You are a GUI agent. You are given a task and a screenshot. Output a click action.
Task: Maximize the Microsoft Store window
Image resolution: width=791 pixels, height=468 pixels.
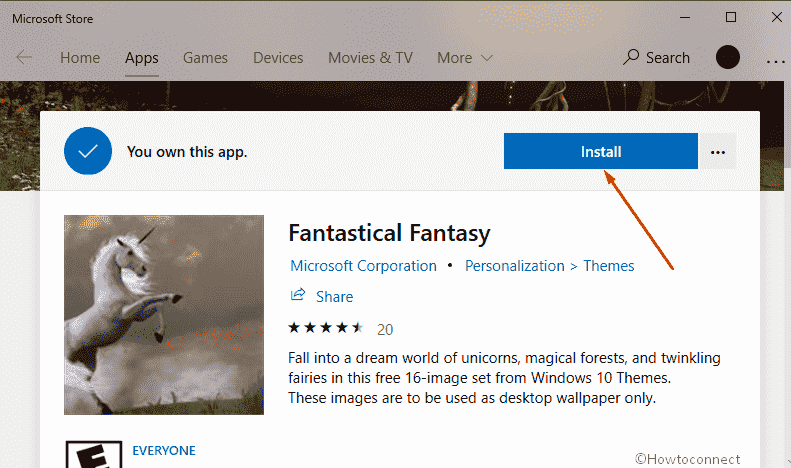(730, 18)
